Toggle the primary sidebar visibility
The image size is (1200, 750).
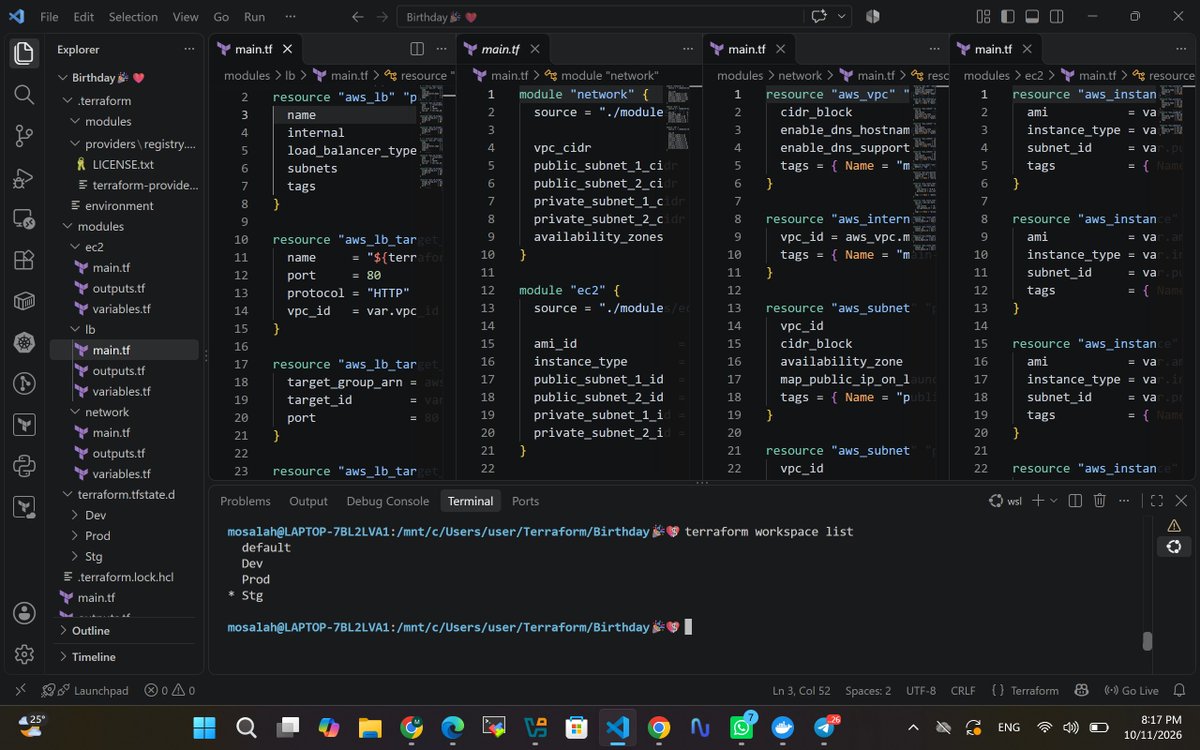(x=1008, y=16)
